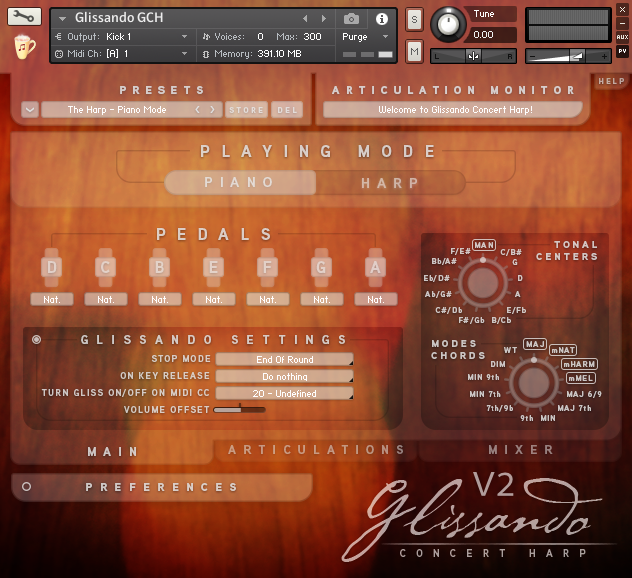
Task: Click the coffee cup instrument icon
Action: (x=24, y=47)
